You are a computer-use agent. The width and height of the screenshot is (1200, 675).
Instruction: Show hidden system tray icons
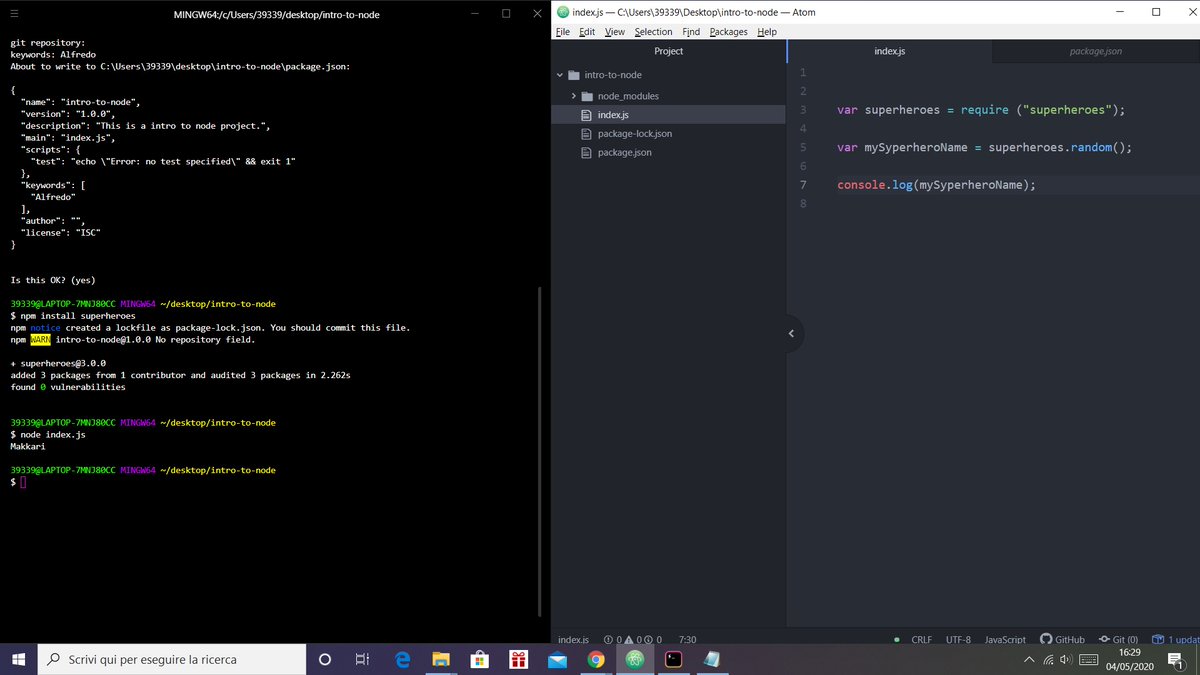[x=1029, y=660]
